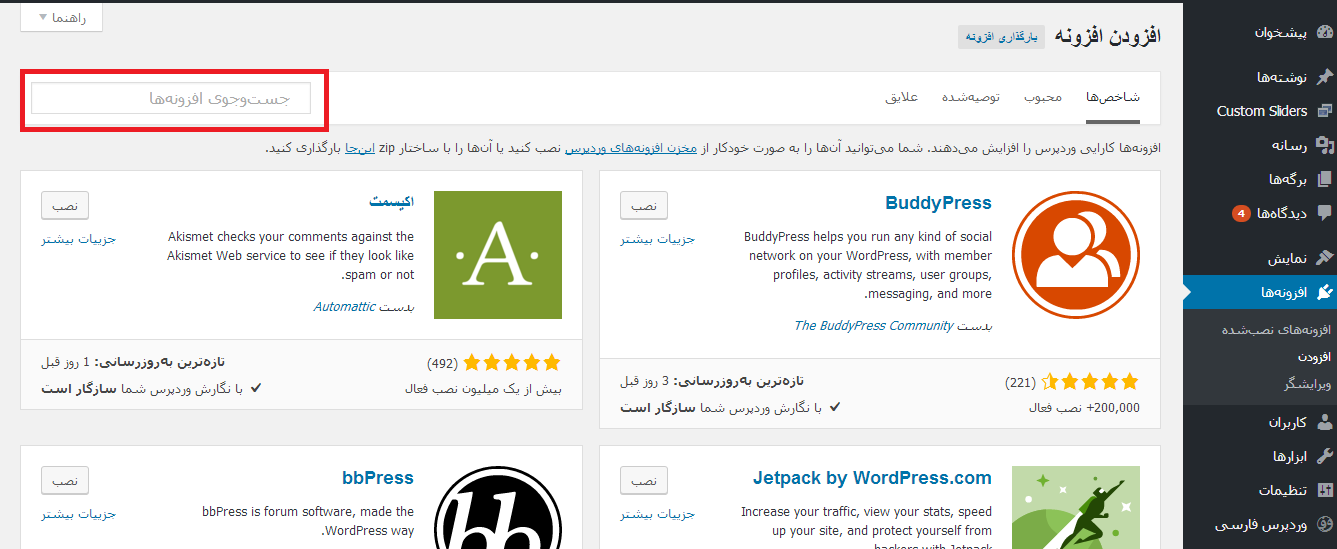The width and height of the screenshot is (1337, 549).
Task: Click The BuddyPress Community author link
Action: click(x=873, y=326)
